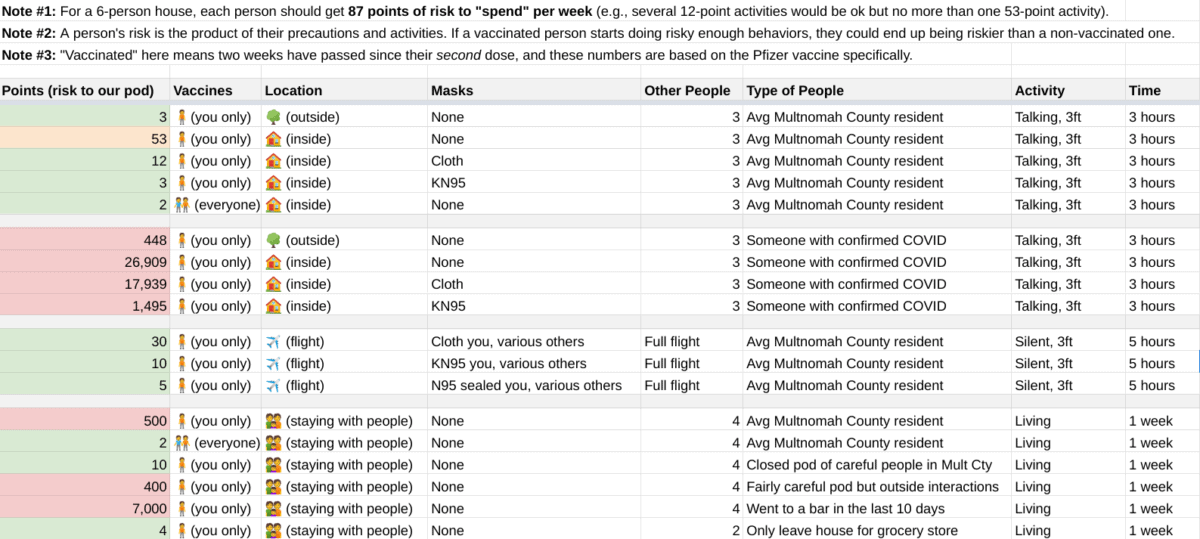
Task: Select the 7,000 points cell
Action: 85,509
